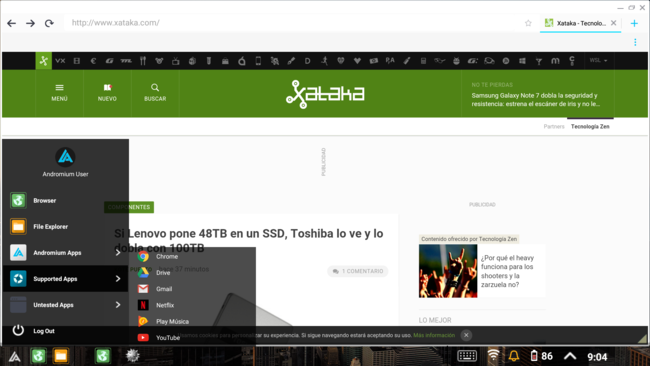Open the euro symbol network site icon

[93, 61]
